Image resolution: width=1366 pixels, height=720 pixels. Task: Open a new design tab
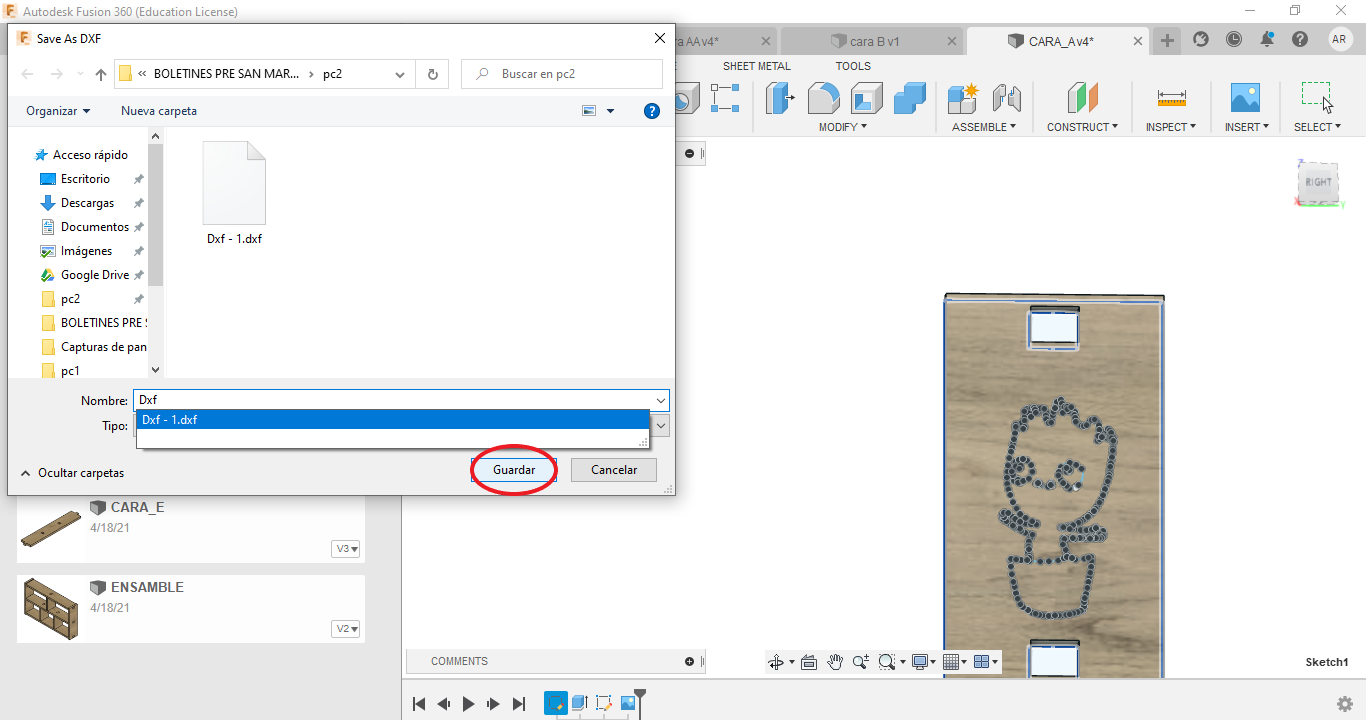click(x=1167, y=40)
